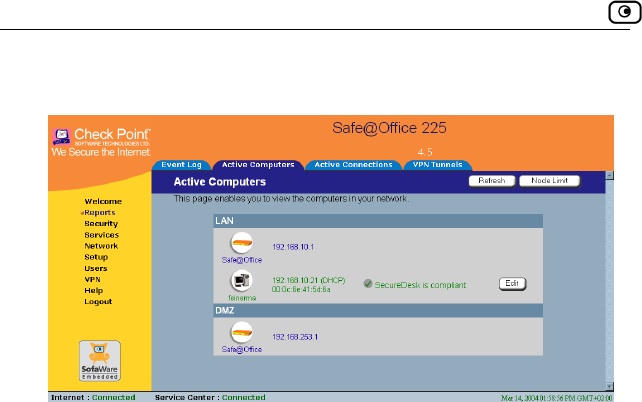Click the Safe@Office 225 title
Viewport: 642px width, 402px height.
pos(389,128)
